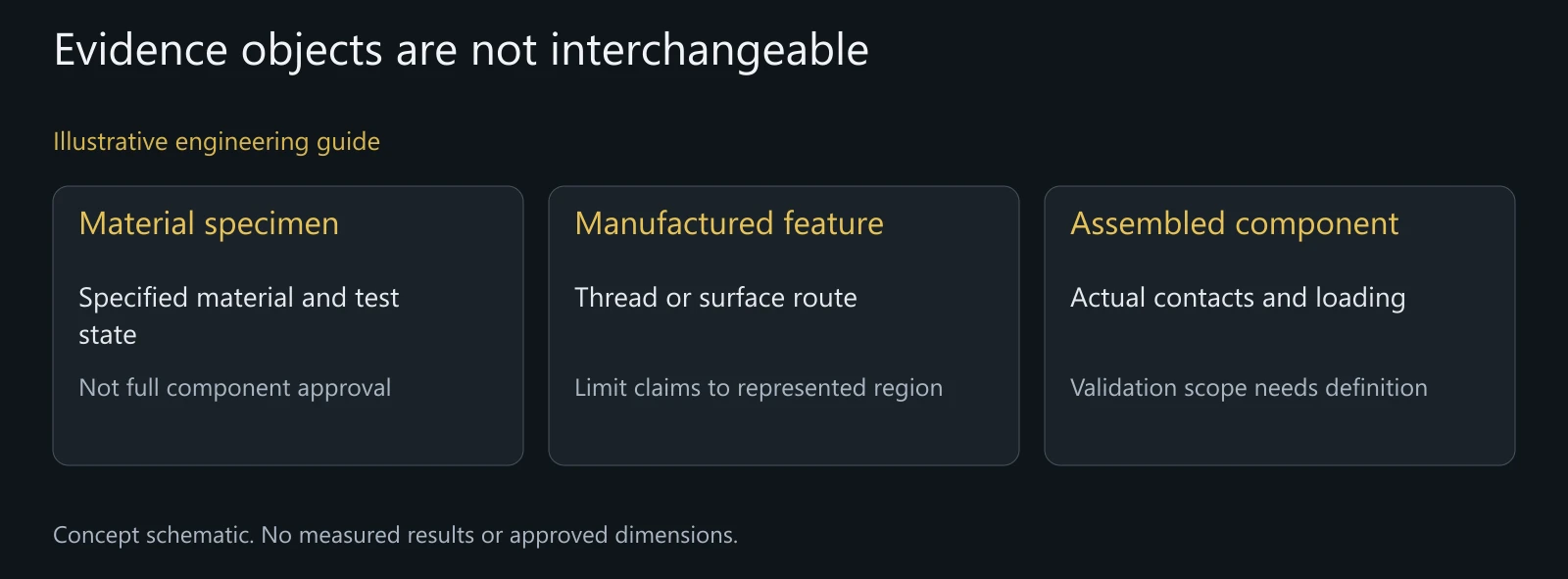
Task: Select the Manufactured feature card heading
Action: tap(729, 224)
